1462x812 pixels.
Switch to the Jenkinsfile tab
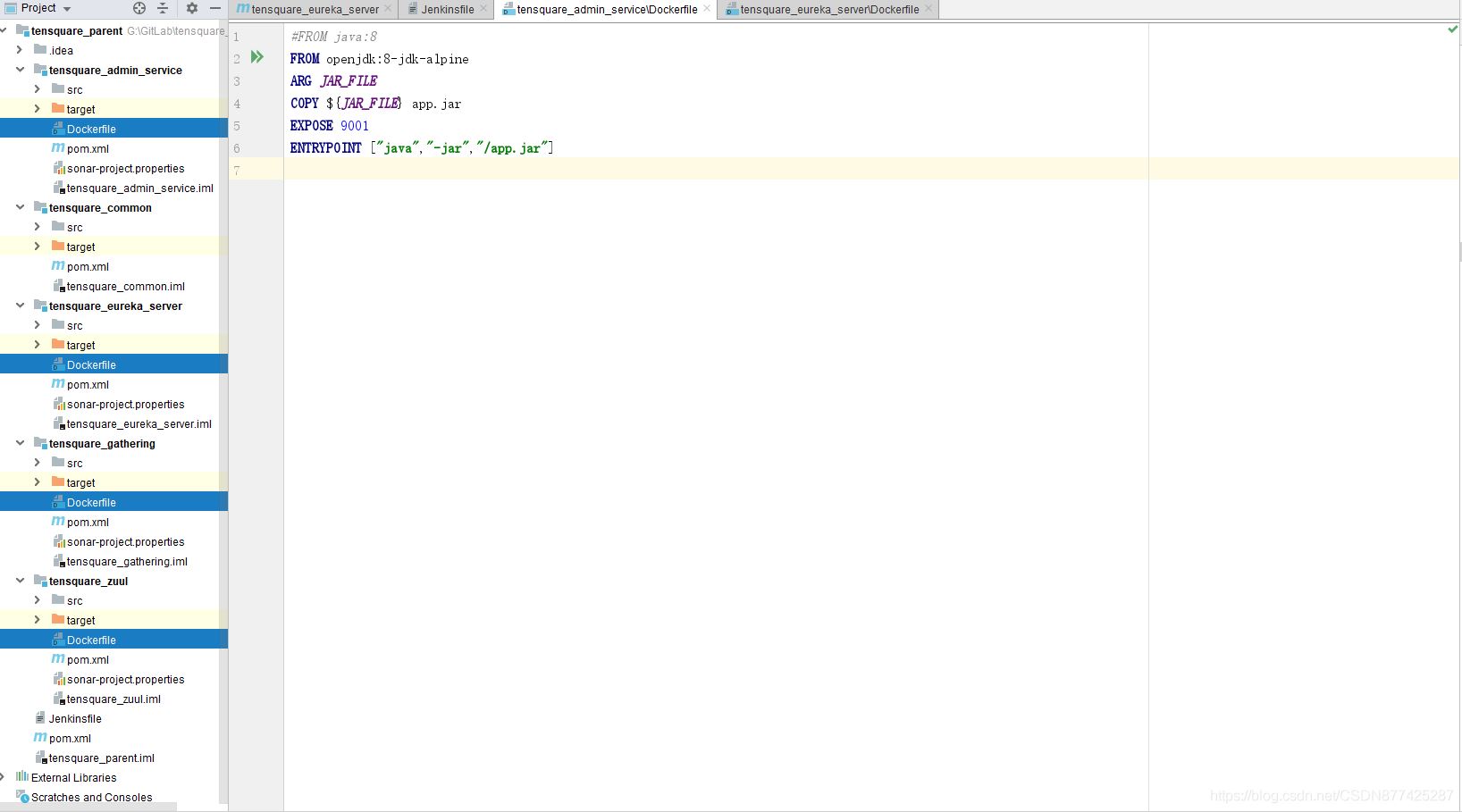pyautogui.click(x=447, y=10)
